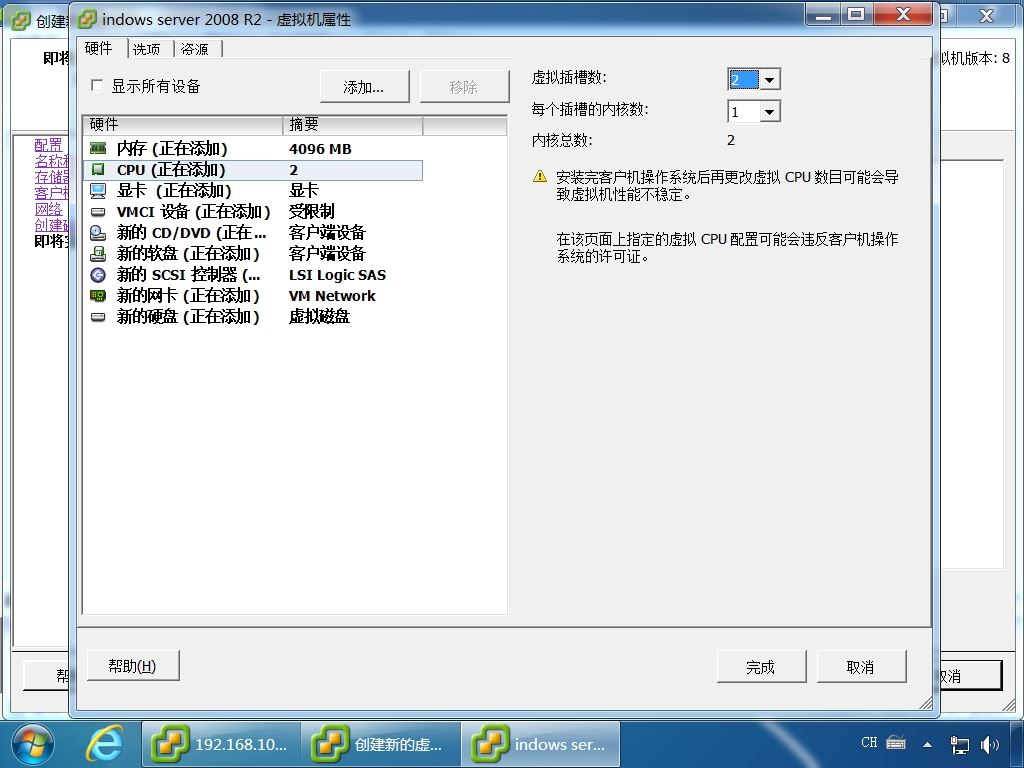Select the 内存 memory chip icon
The image size is (1024, 768).
click(x=98, y=149)
